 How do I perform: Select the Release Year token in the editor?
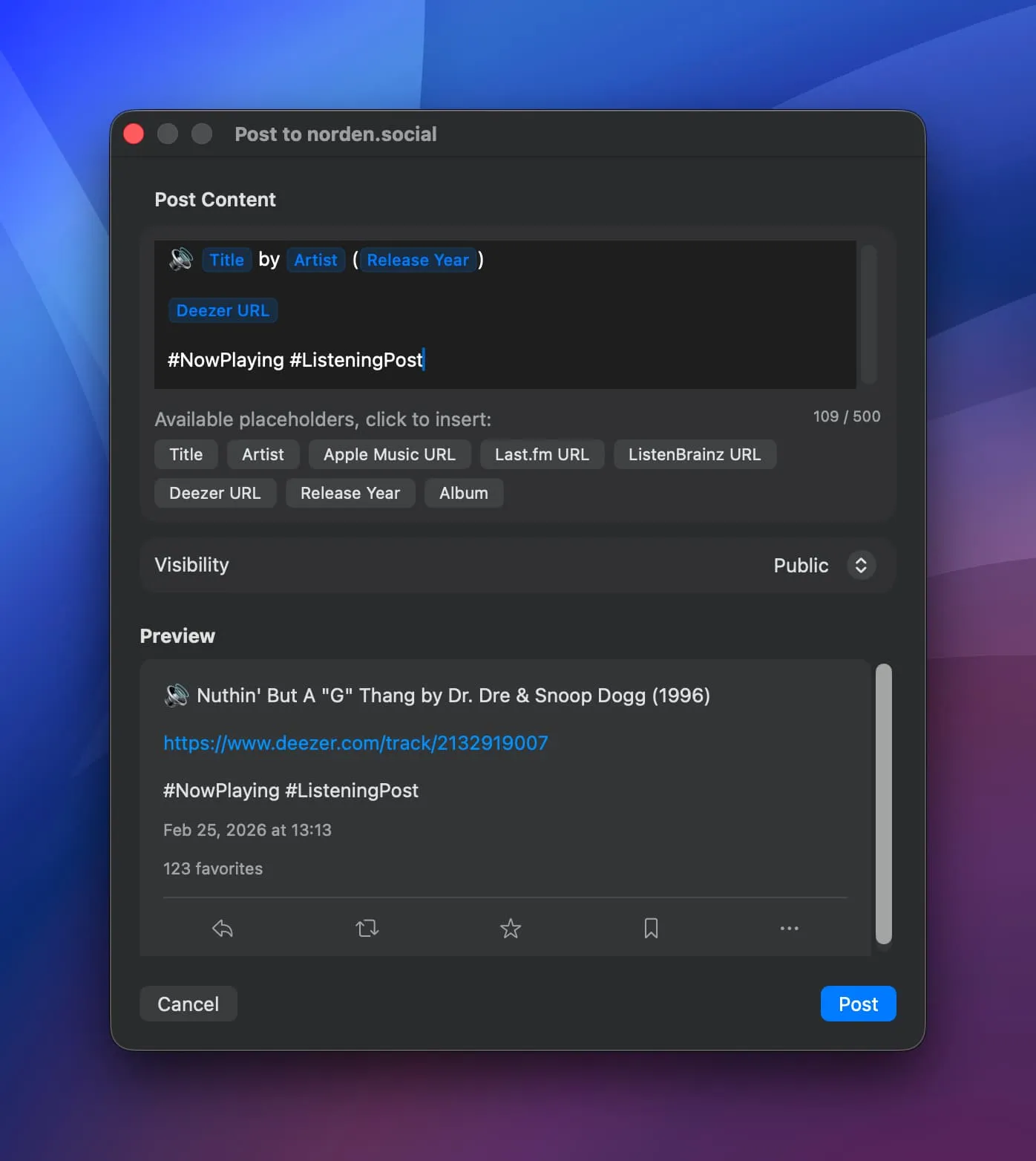coord(418,260)
